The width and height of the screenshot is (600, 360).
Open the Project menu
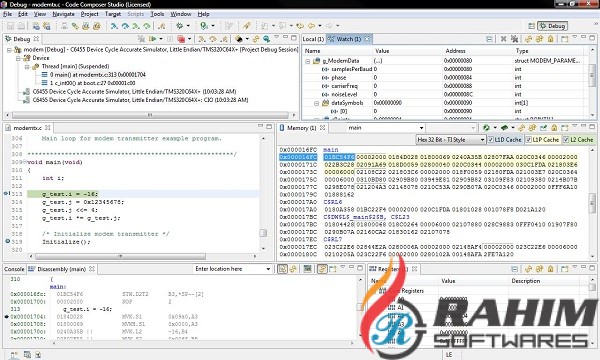pos(90,14)
